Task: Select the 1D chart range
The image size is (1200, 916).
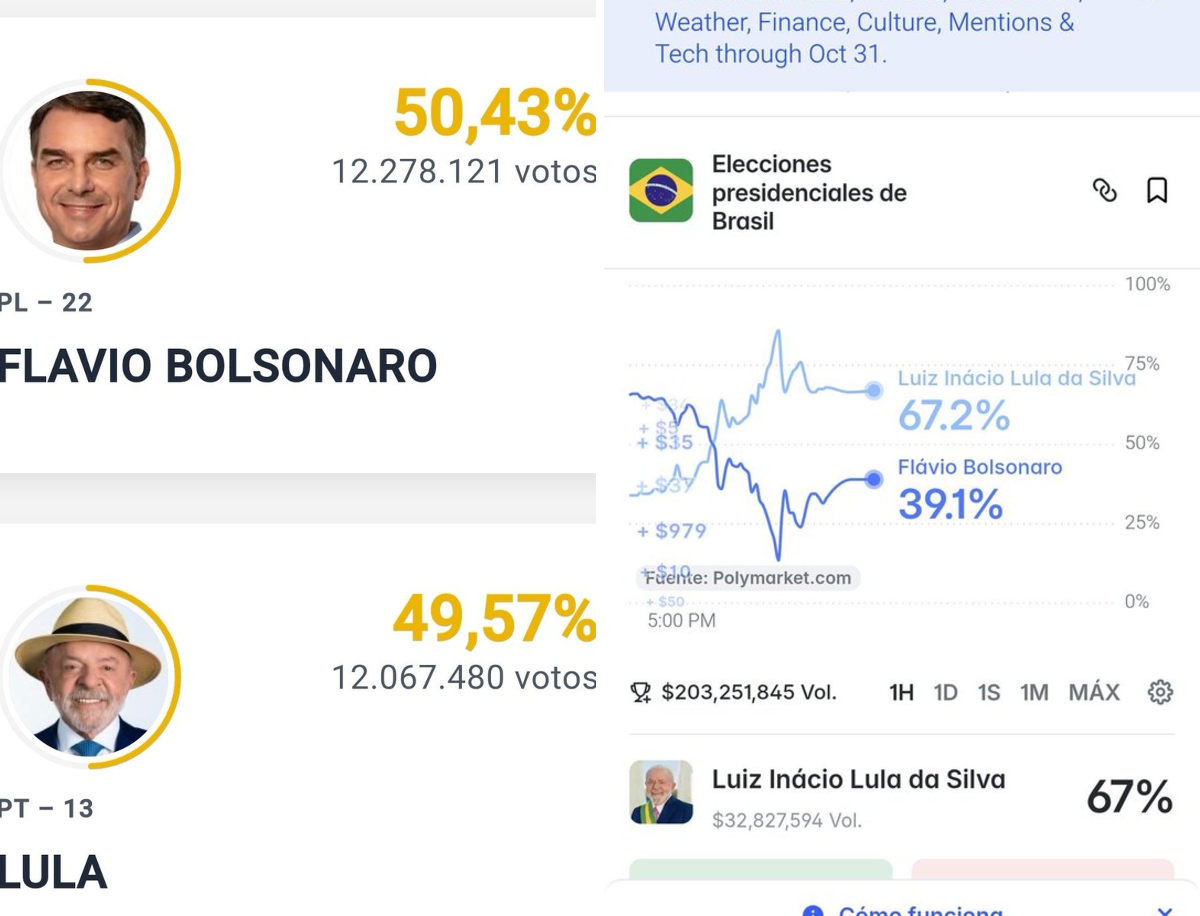Action: (946, 692)
